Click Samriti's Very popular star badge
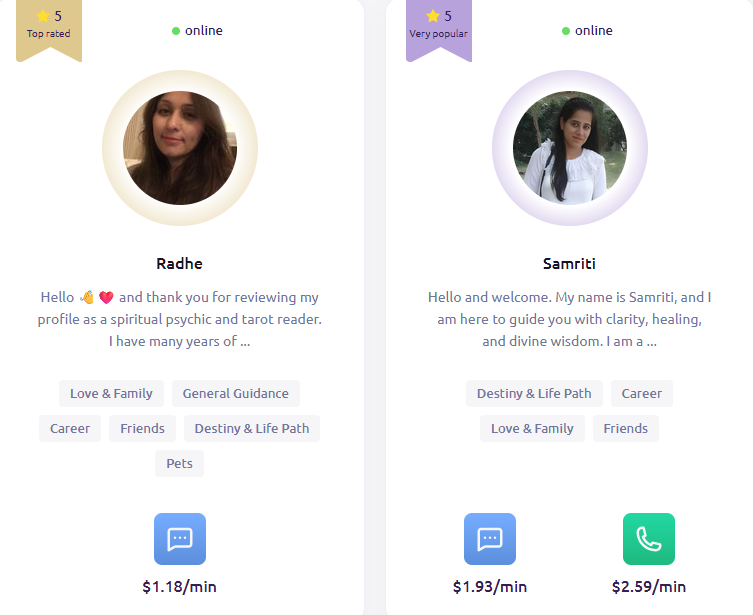753x615 pixels. coord(439,25)
